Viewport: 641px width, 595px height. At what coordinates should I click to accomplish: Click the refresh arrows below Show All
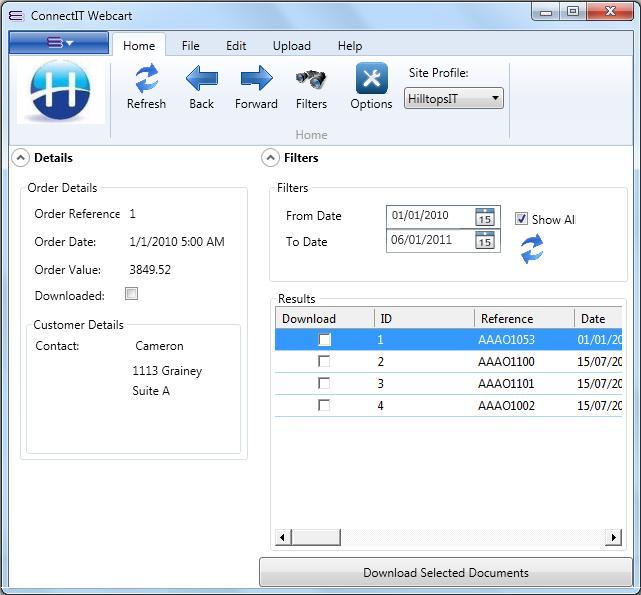[x=532, y=249]
